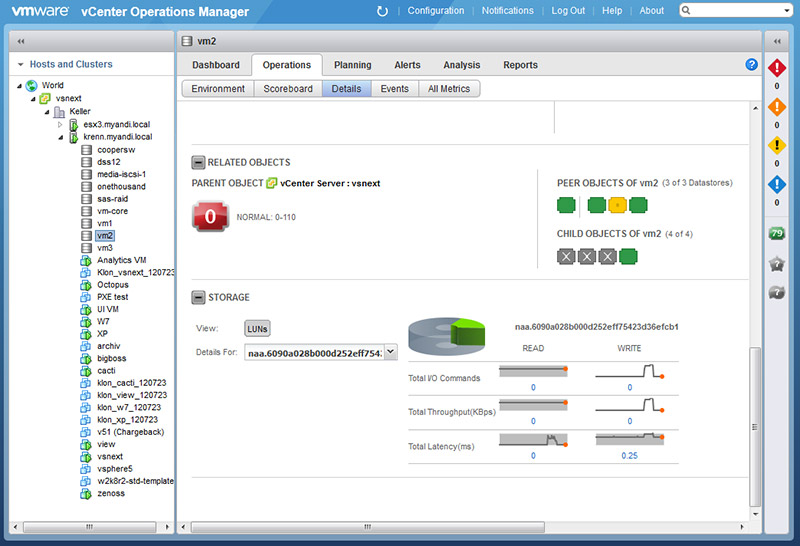Collapse the Related Objects section
800x546 pixels.
pyautogui.click(x=198, y=163)
